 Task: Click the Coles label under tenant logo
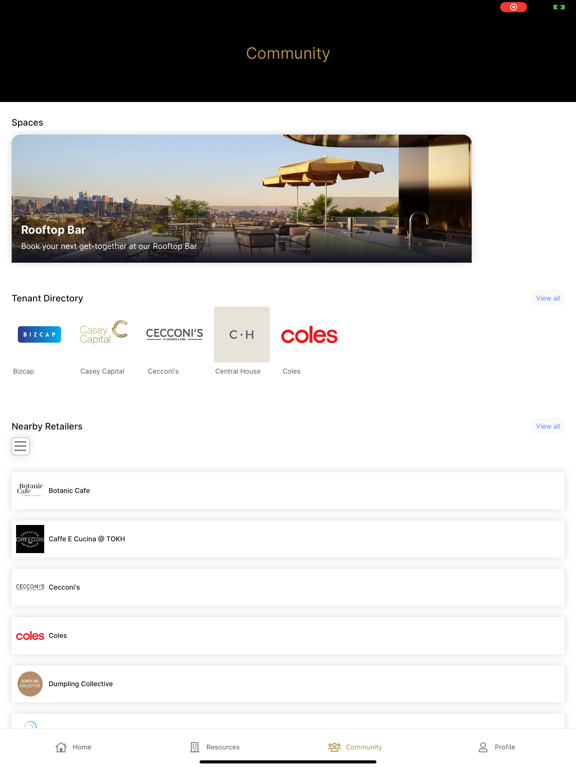coord(291,371)
